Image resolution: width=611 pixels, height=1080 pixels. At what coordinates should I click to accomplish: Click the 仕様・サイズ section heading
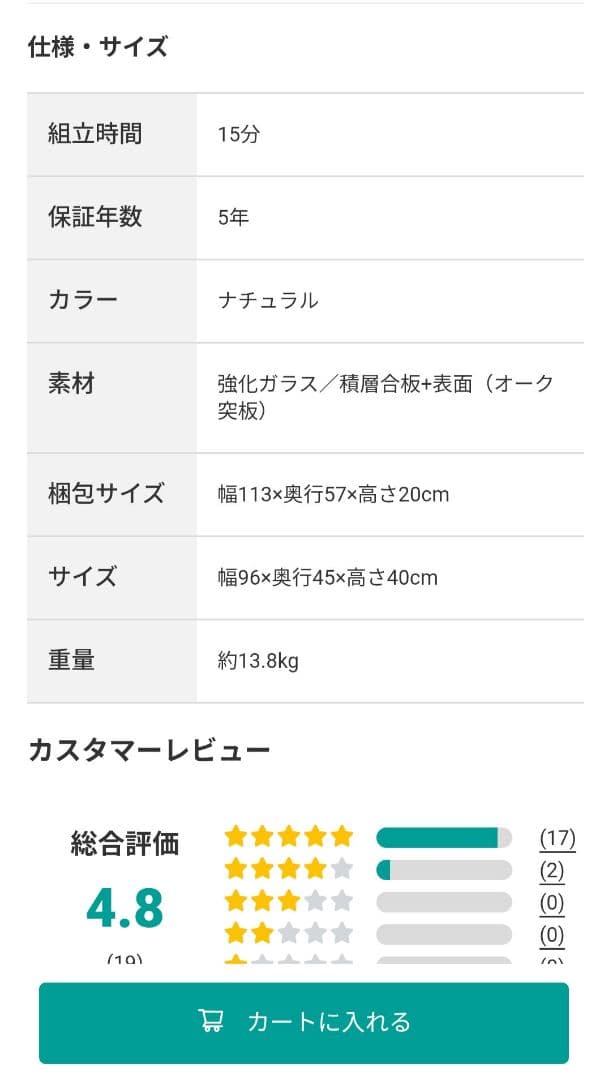(x=98, y=47)
